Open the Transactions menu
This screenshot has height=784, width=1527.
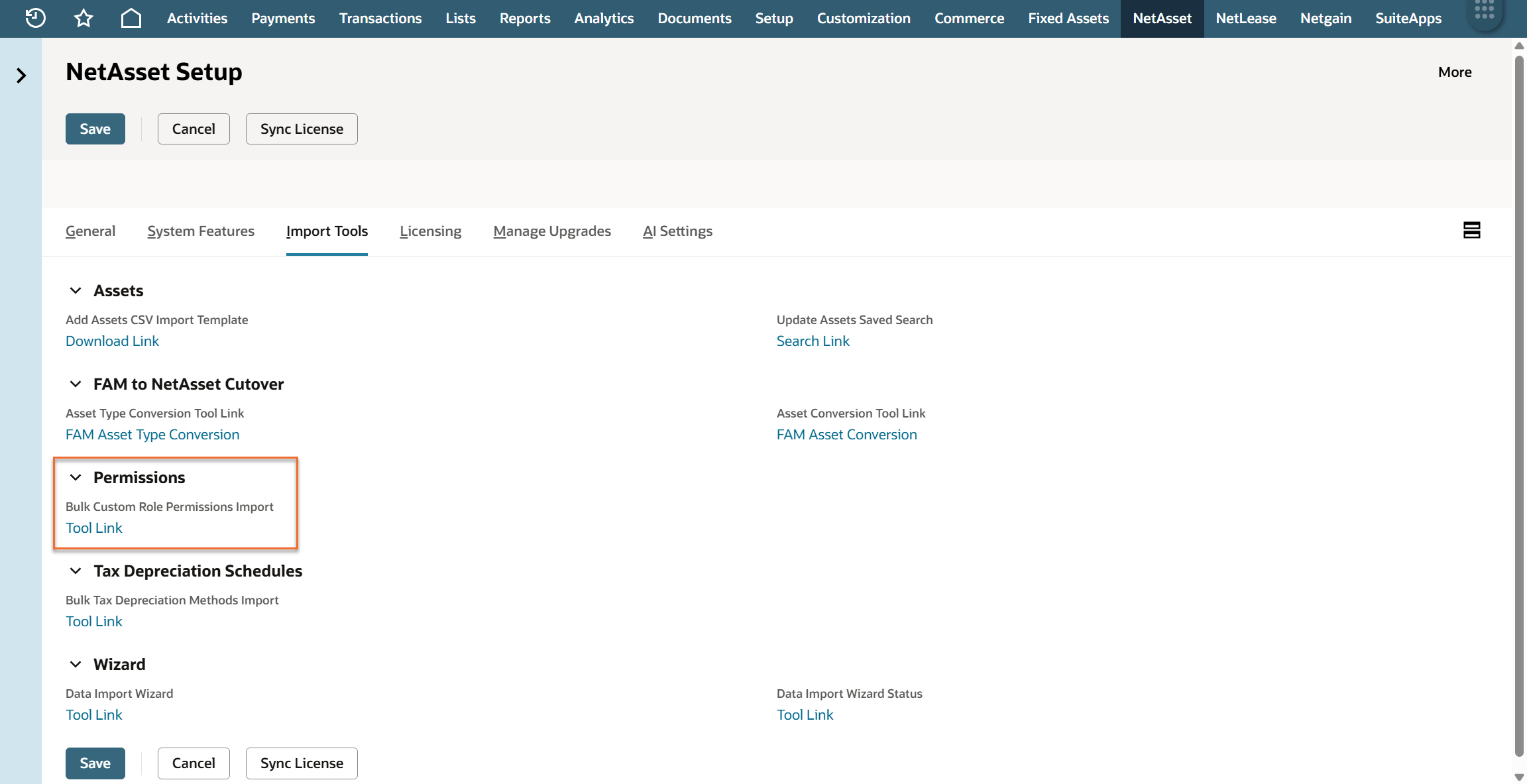[380, 19]
